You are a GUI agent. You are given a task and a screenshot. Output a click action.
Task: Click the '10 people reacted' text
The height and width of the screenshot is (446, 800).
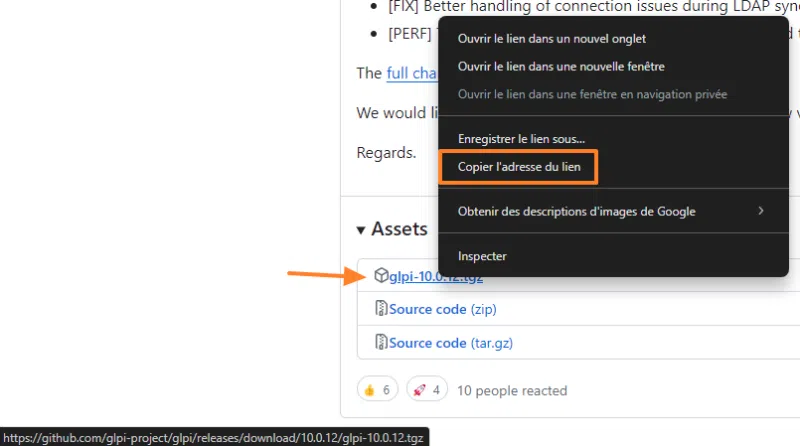[x=512, y=391]
